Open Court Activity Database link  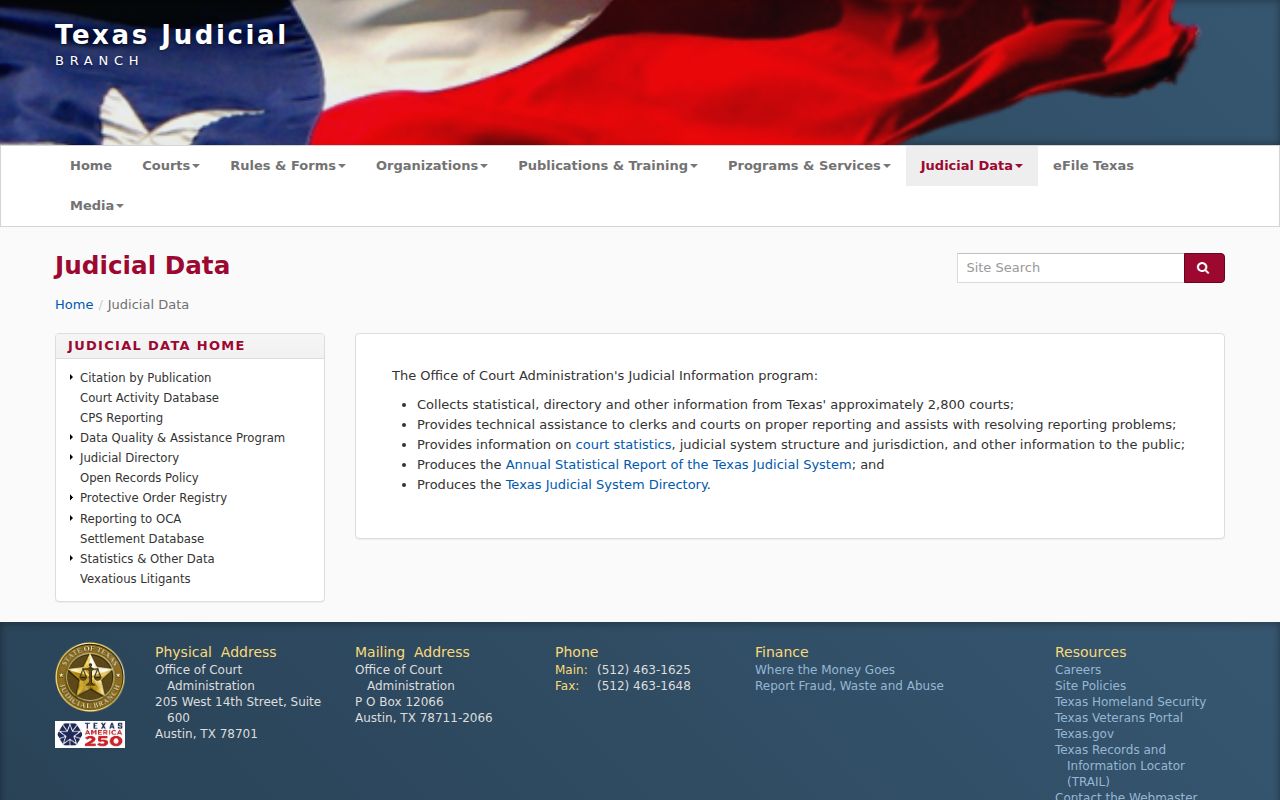(x=149, y=397)
